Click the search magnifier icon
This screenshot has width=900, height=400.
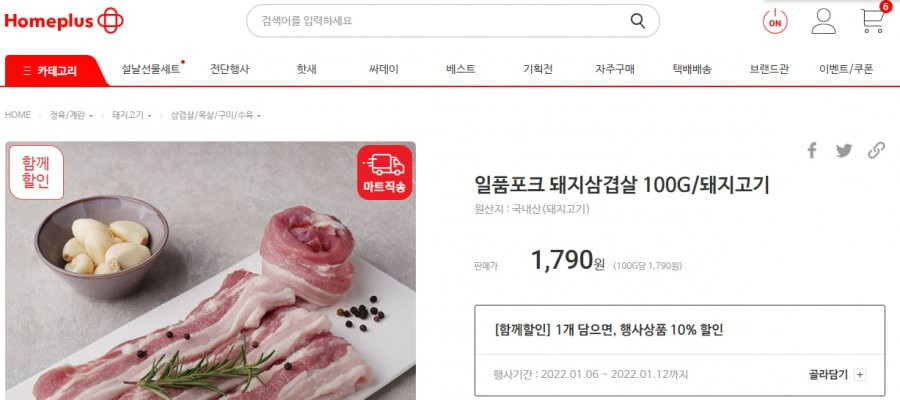(638, 21)
